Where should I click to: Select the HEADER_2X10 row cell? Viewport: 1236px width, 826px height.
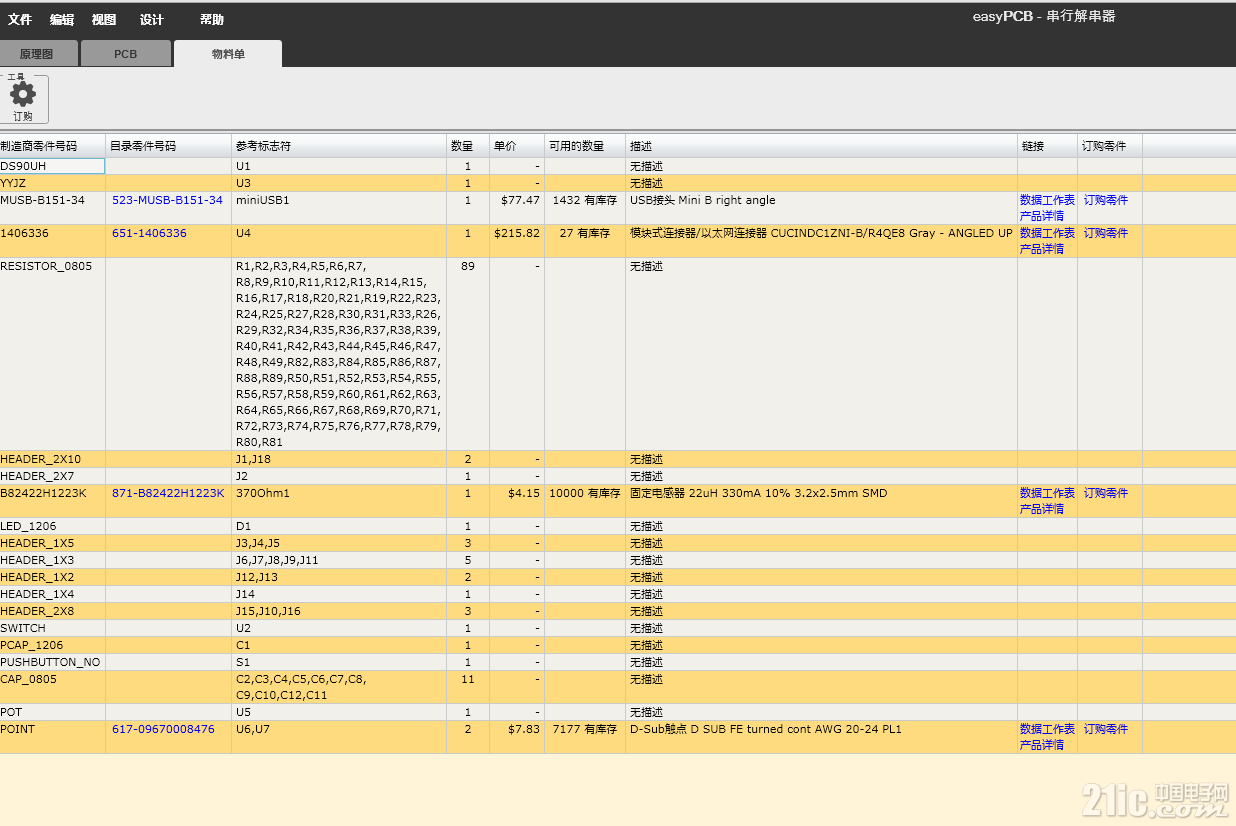[52, 459]
